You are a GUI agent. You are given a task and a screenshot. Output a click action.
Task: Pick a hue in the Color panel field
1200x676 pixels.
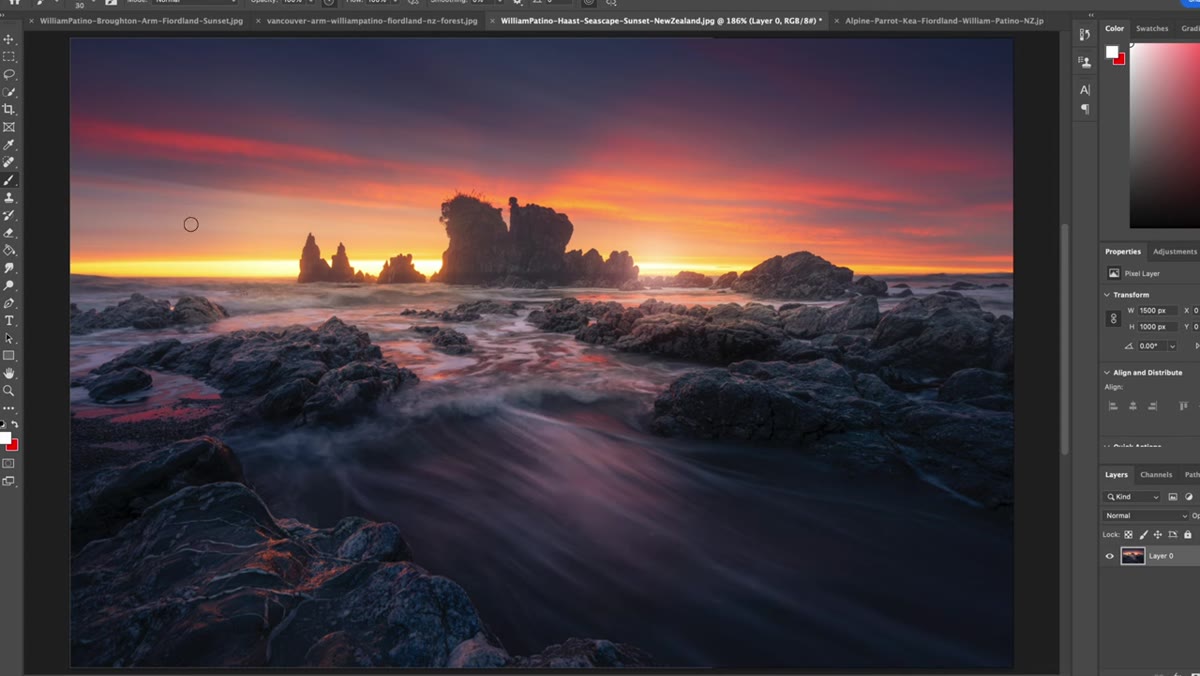(1164, 136)
